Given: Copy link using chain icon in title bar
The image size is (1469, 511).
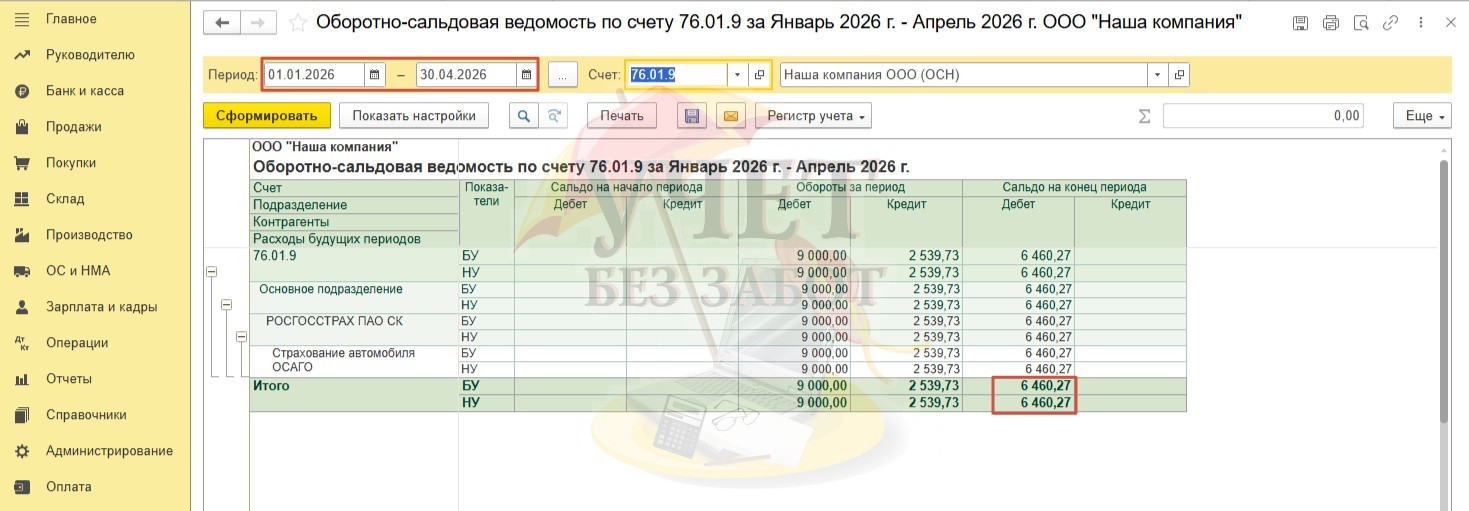Looking at the screenshot, I should click(x=1390, y=23).
